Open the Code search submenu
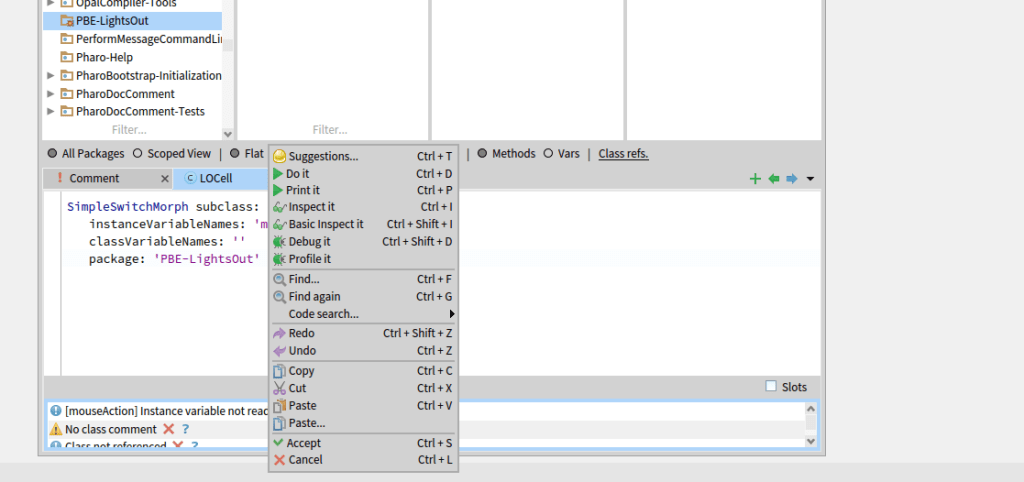 tap(323, 314)
